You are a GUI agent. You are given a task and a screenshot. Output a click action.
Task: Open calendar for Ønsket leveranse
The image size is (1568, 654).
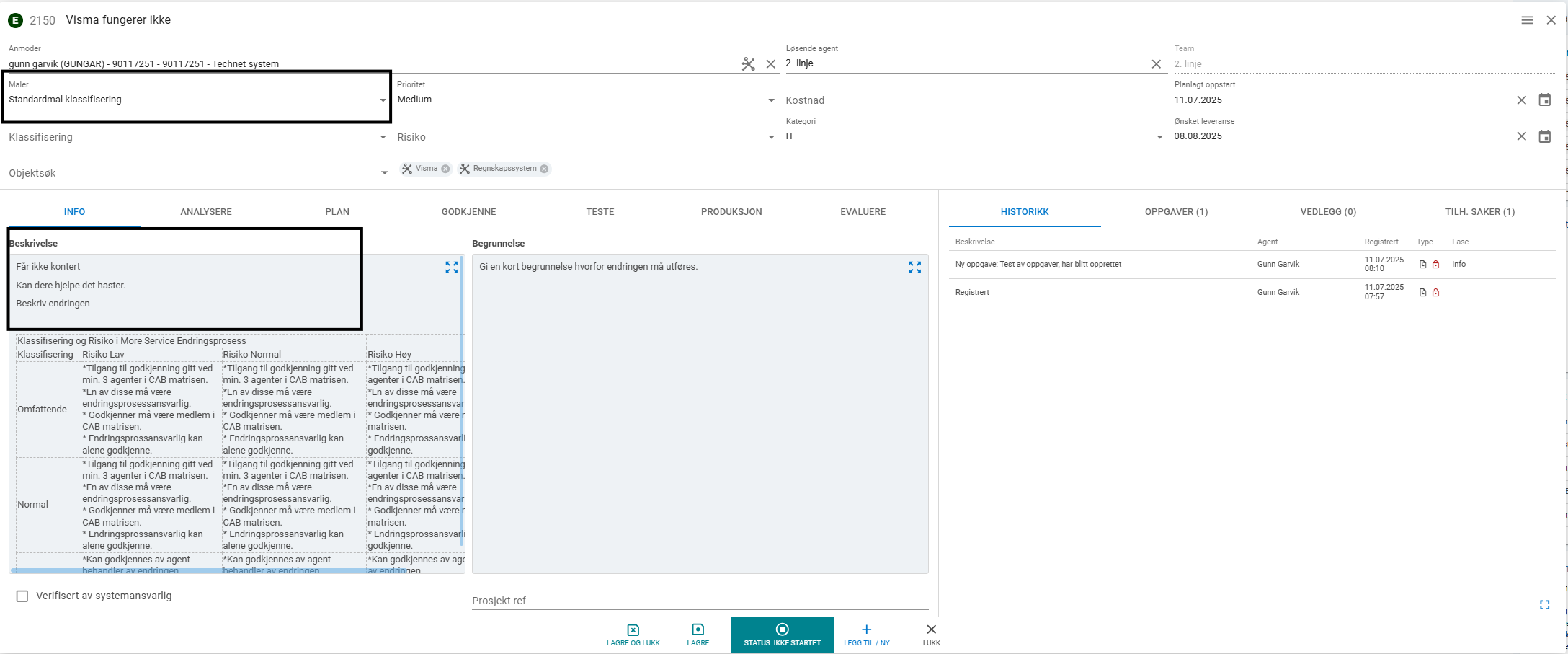click(1545, 136)
